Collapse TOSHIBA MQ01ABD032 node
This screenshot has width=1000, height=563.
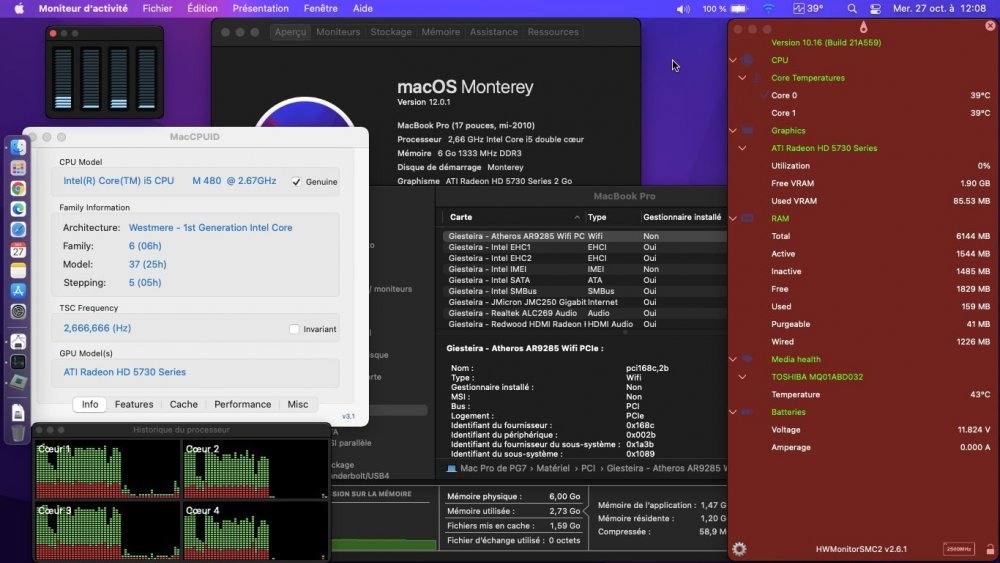(x=742, y=377)
